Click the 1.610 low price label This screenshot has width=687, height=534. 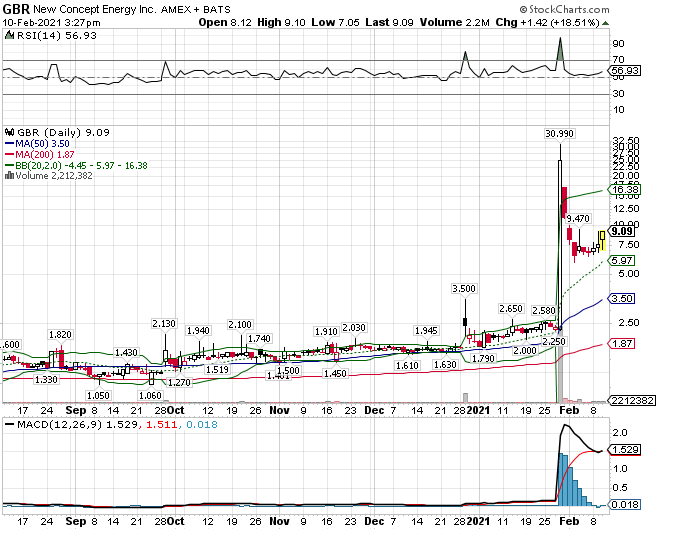coord(407,365)
